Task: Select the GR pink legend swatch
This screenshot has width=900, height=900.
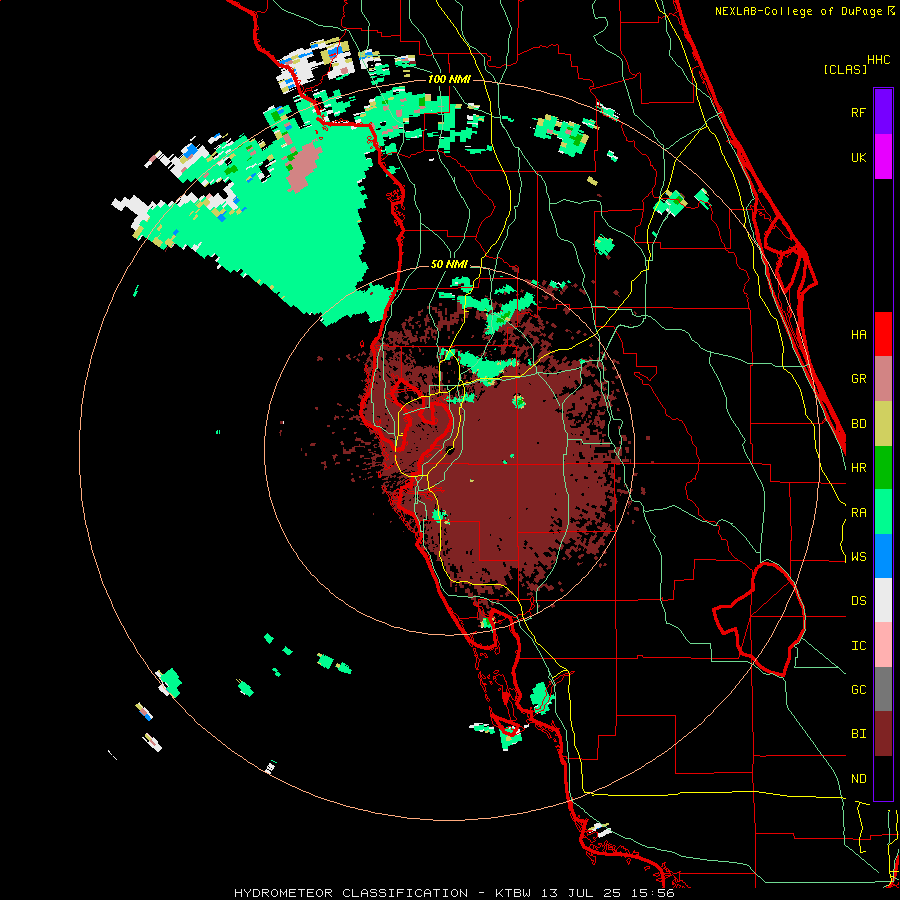Action: [883, 379]
